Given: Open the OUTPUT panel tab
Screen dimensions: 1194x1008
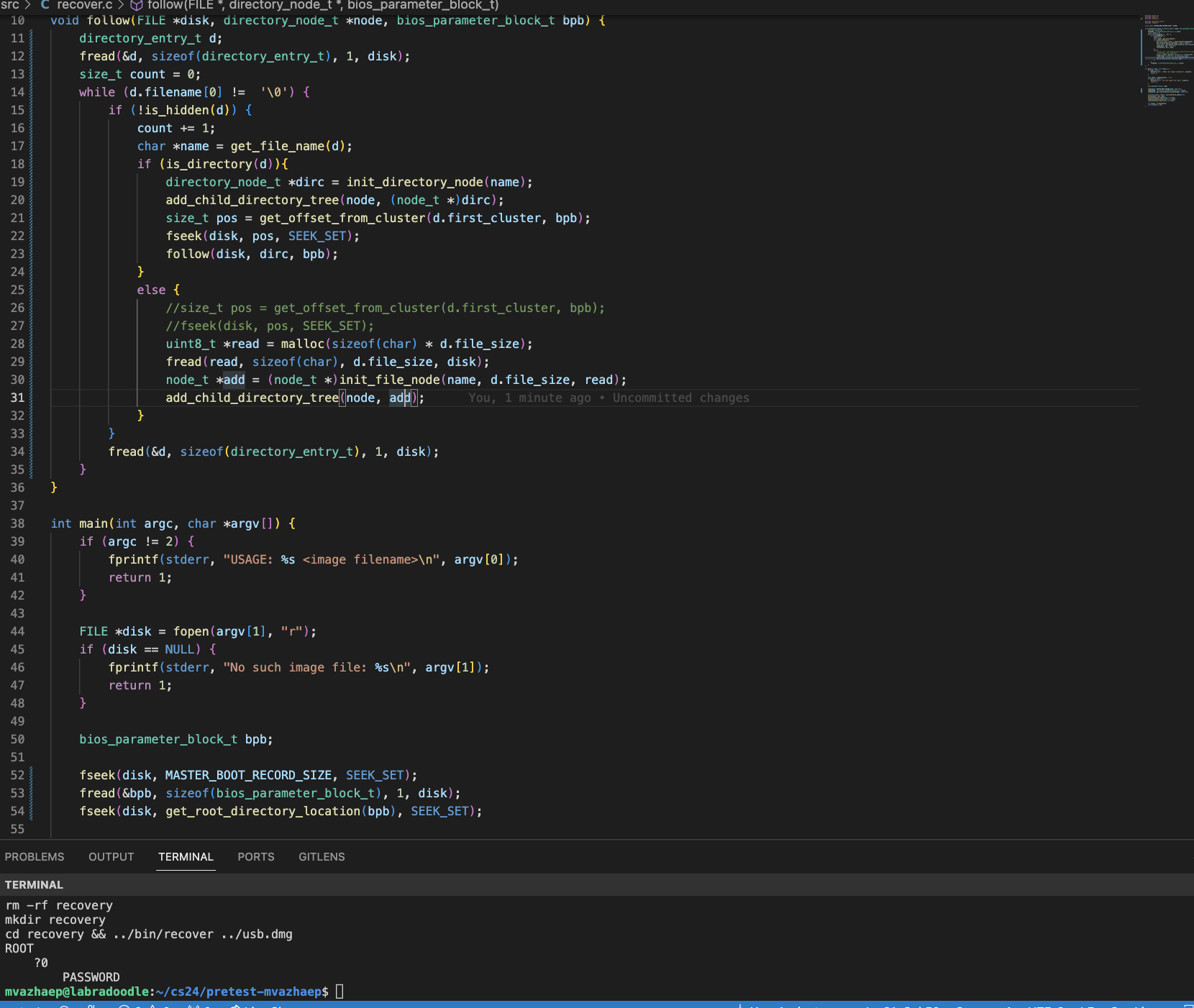Looking at the screenshot, I should coord(111,856).
